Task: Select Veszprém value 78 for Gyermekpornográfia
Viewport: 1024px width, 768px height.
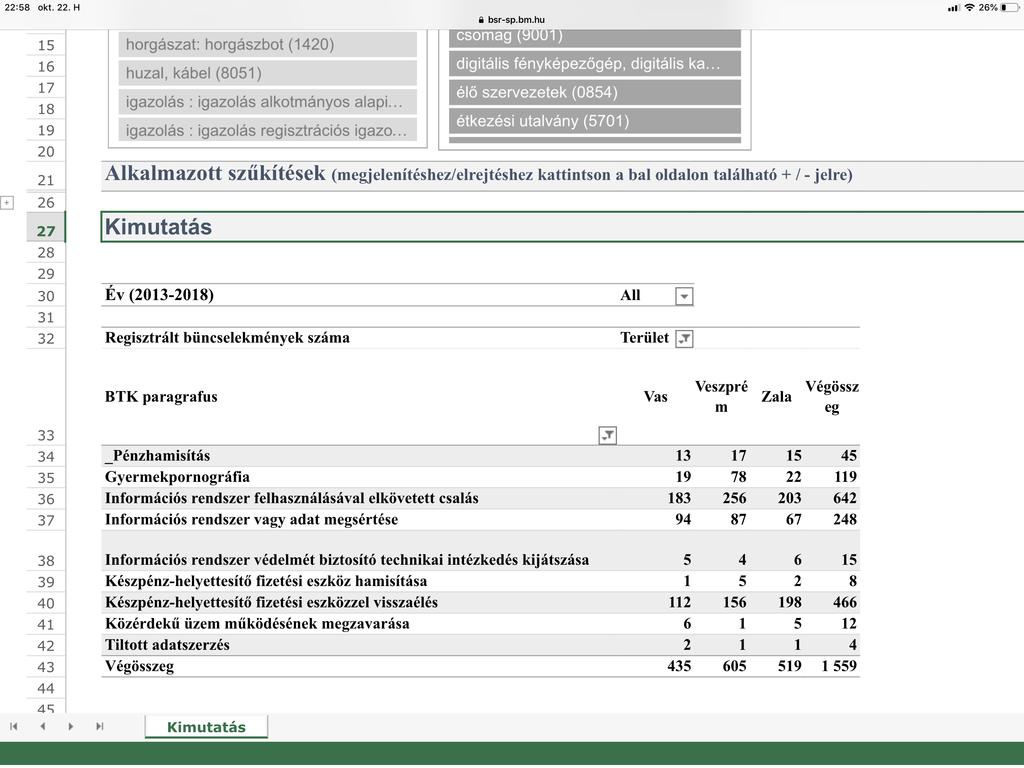Action: (x=738, y=477)
